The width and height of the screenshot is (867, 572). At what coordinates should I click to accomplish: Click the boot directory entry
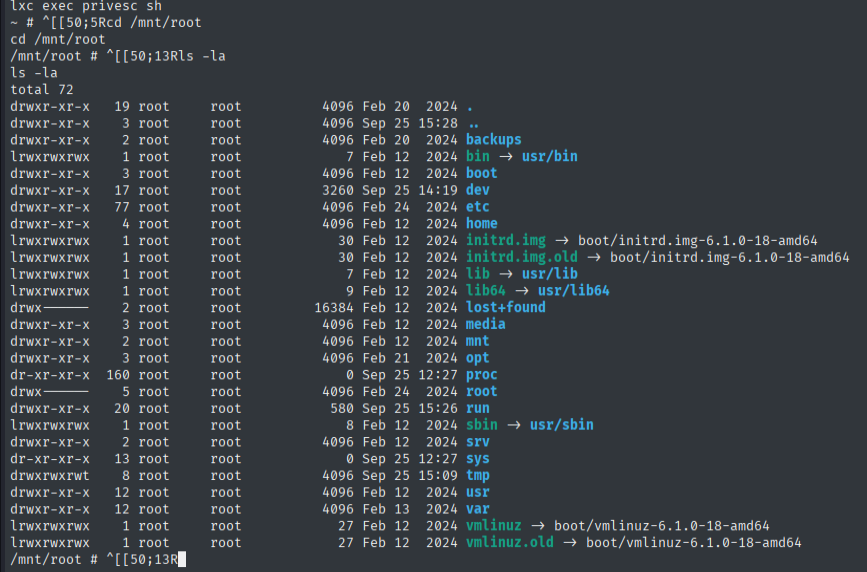pyautogui.click(x=481, y=173)
